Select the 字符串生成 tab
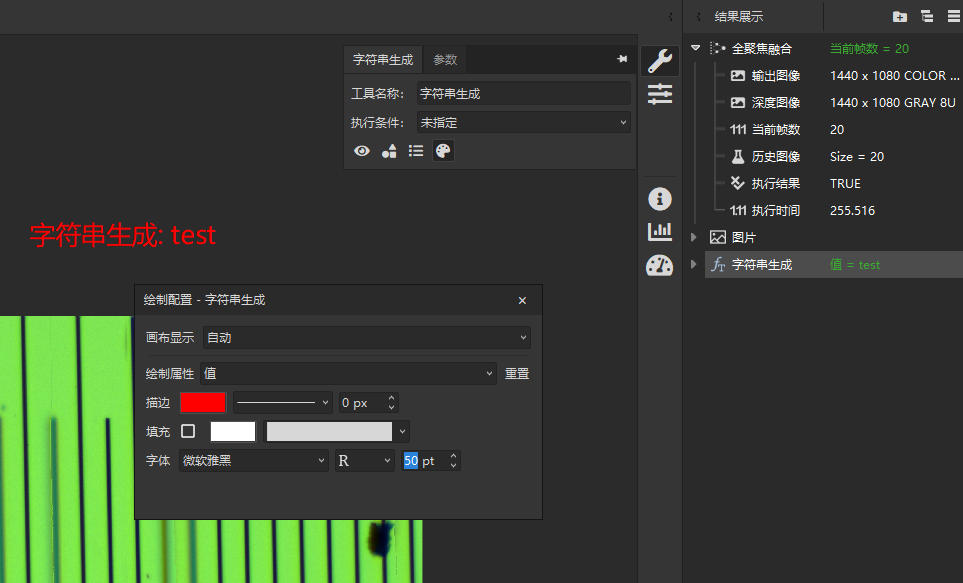Image resolution: width=963 pixels, height=583 pixels. (x=383, y=60)
